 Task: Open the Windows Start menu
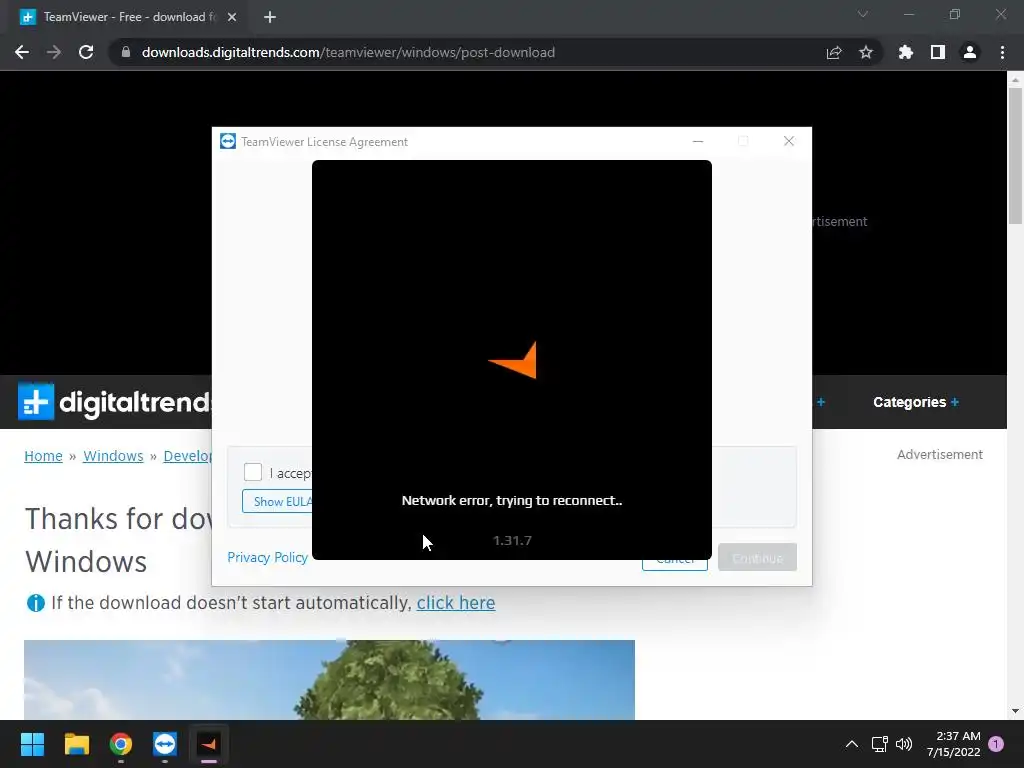(x=32, y=744)
